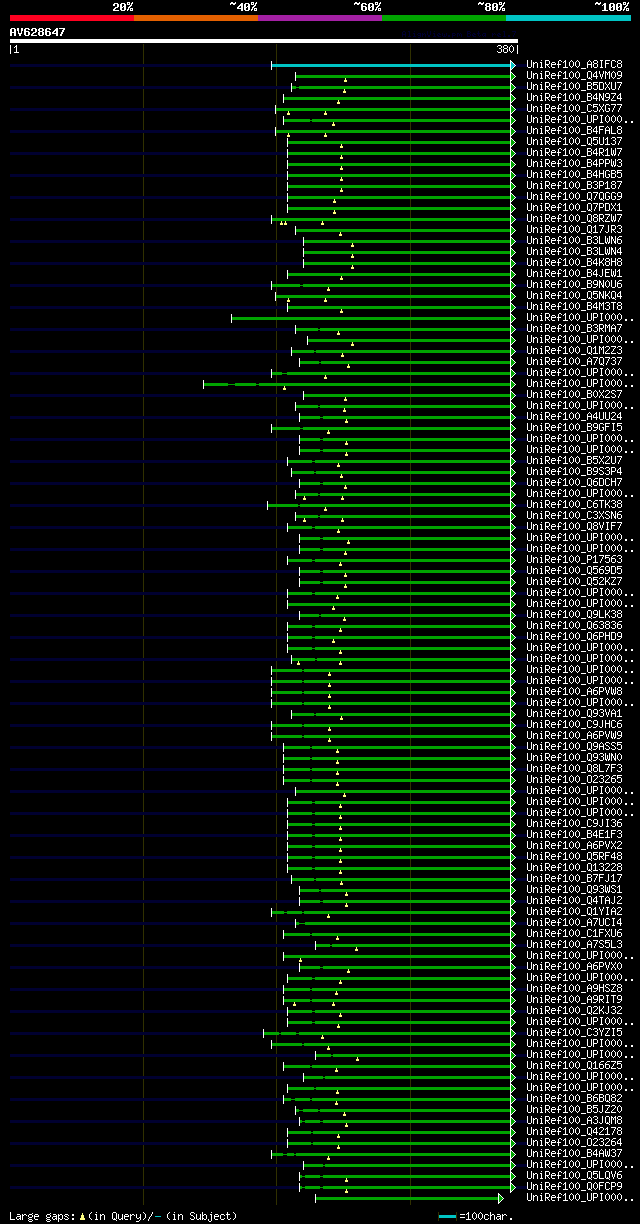Select hit label UniRef100_B4PPW3
This screenshot has height=1224, width=640.
(574, 164)
